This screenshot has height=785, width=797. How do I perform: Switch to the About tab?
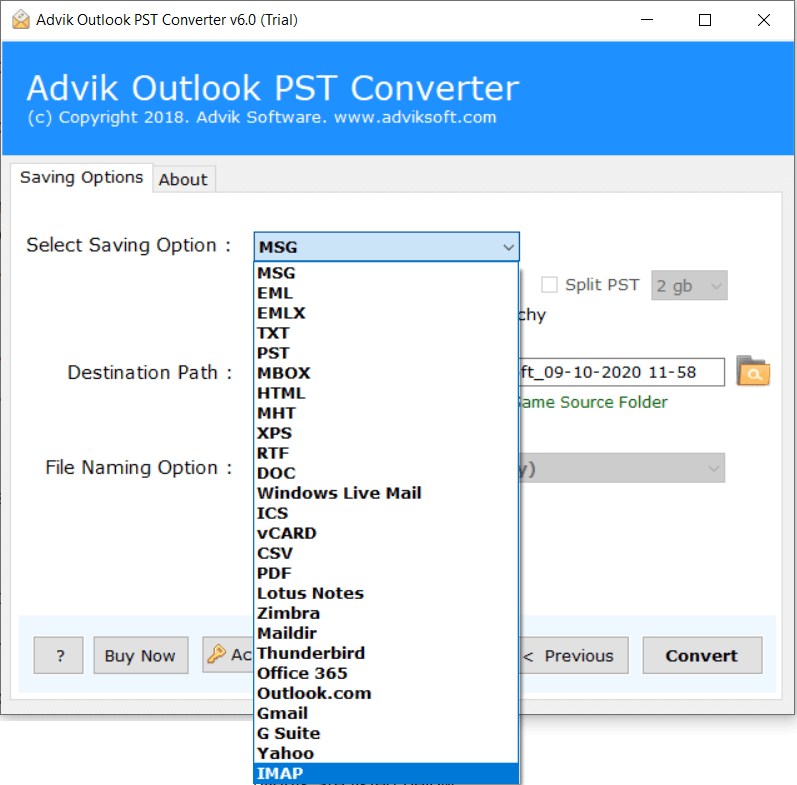(x=183, y=179)
